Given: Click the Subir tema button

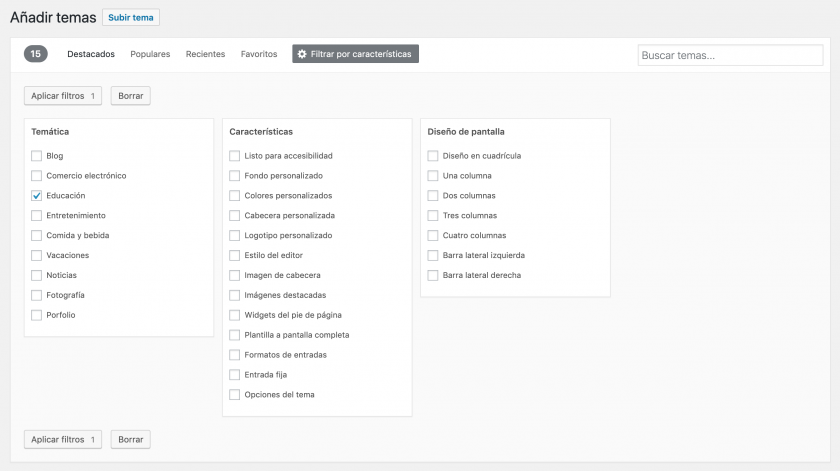Looking at the screenshot, I should pyautogui.click(x=131, y=17).
